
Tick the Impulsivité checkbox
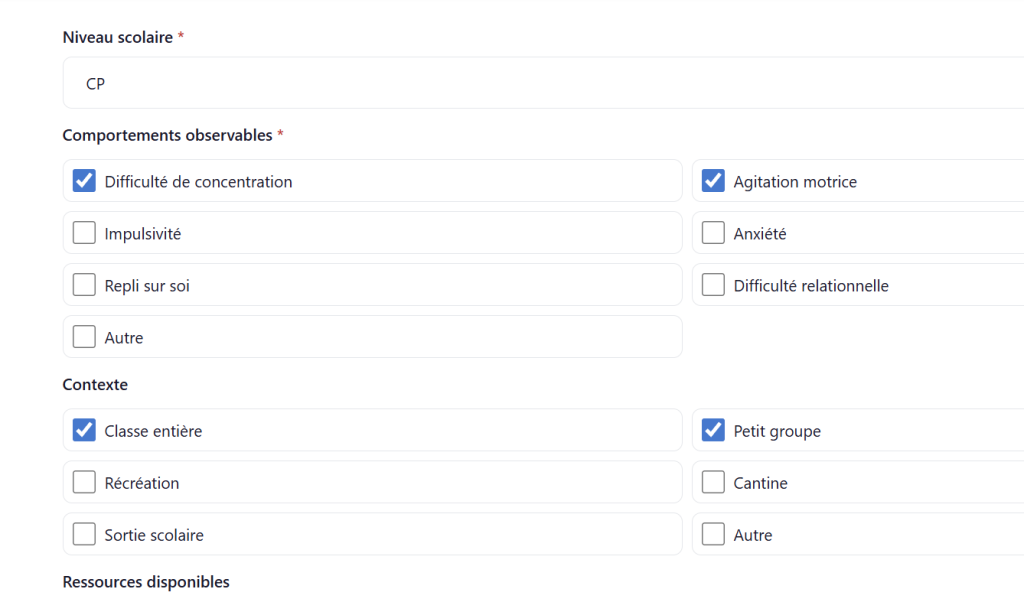pyautogui.click(x=85, y=233)
